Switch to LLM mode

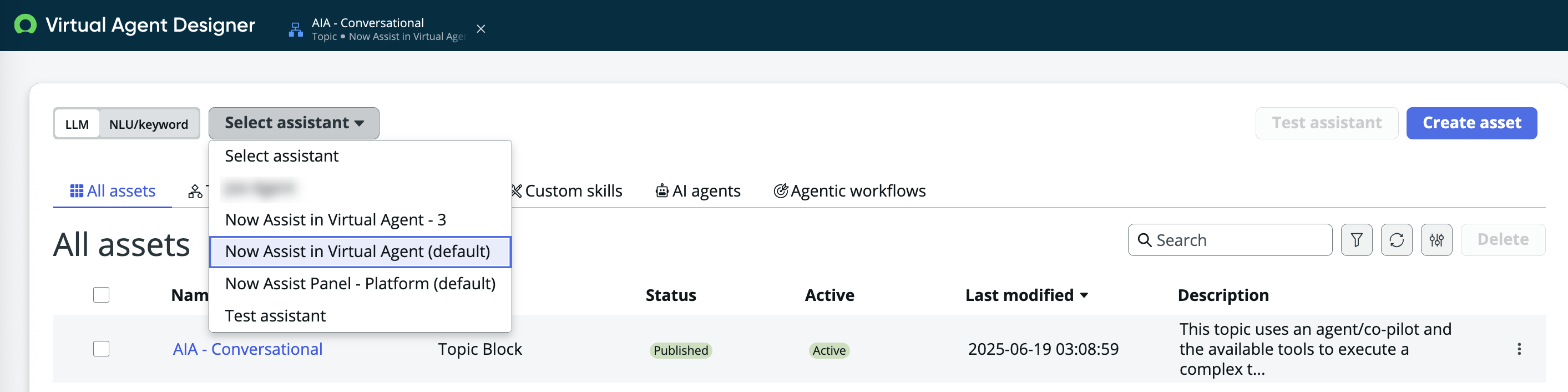(77, 124)
